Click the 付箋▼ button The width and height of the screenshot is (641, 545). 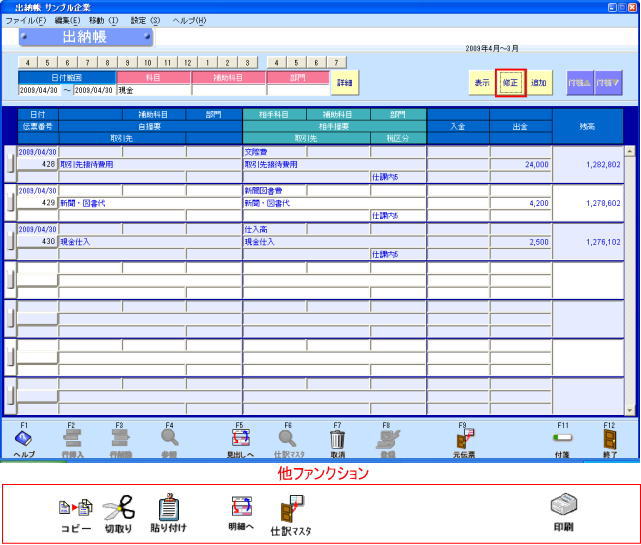coord(608,83)
